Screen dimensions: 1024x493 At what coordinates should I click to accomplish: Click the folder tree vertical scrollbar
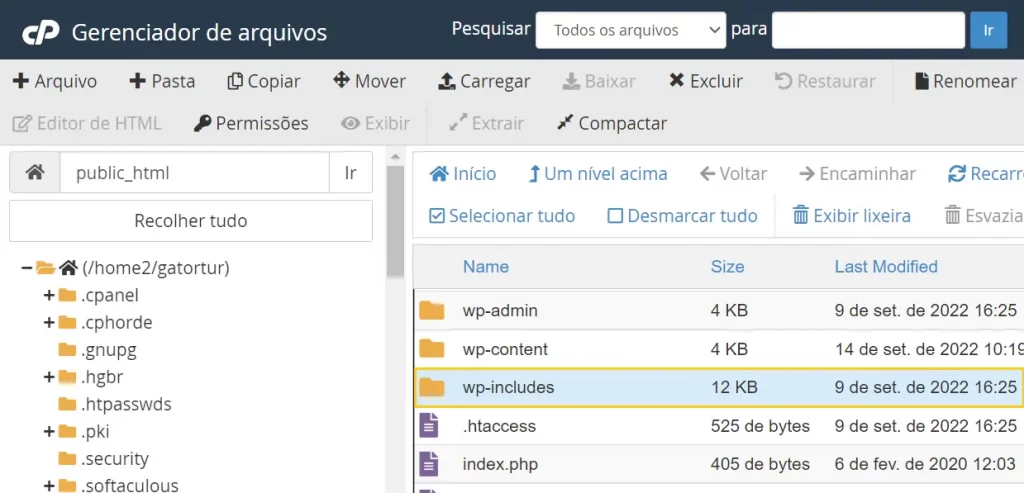(395, 222)
